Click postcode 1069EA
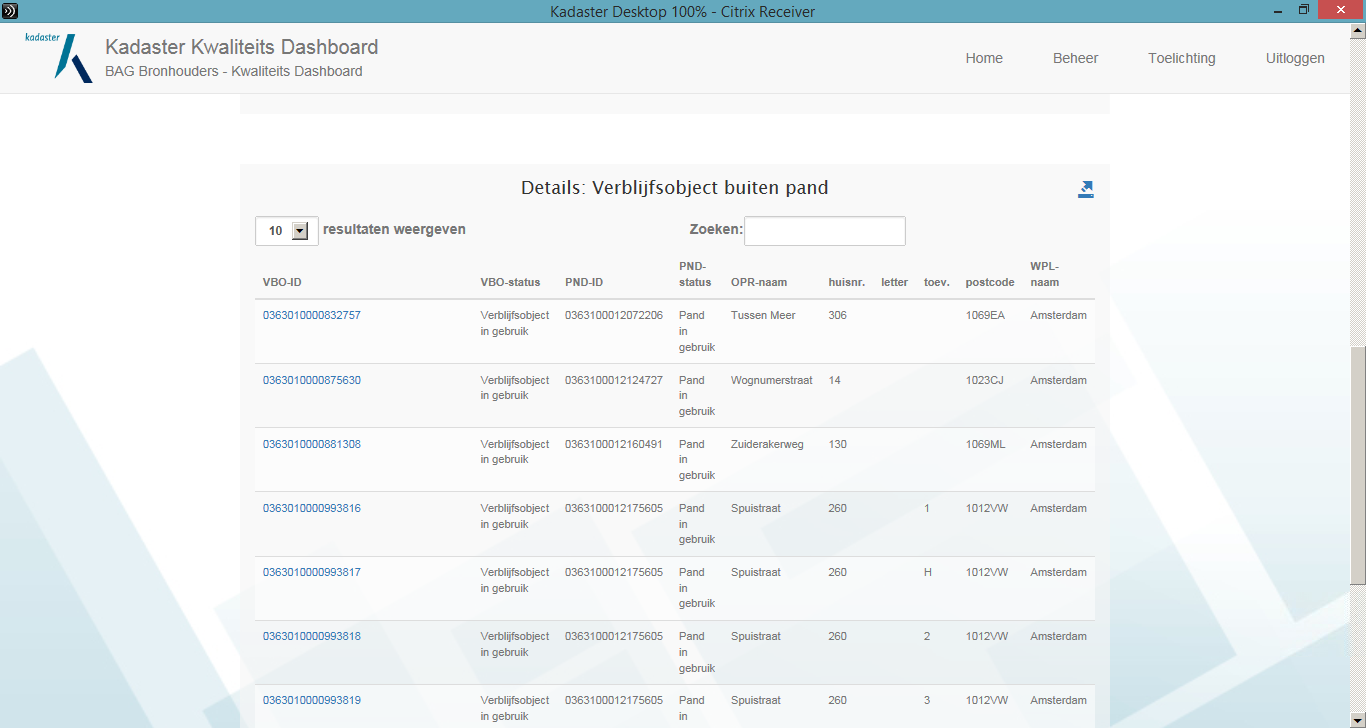The width and height of the screenshot is (1366, 728). point(985,315)
